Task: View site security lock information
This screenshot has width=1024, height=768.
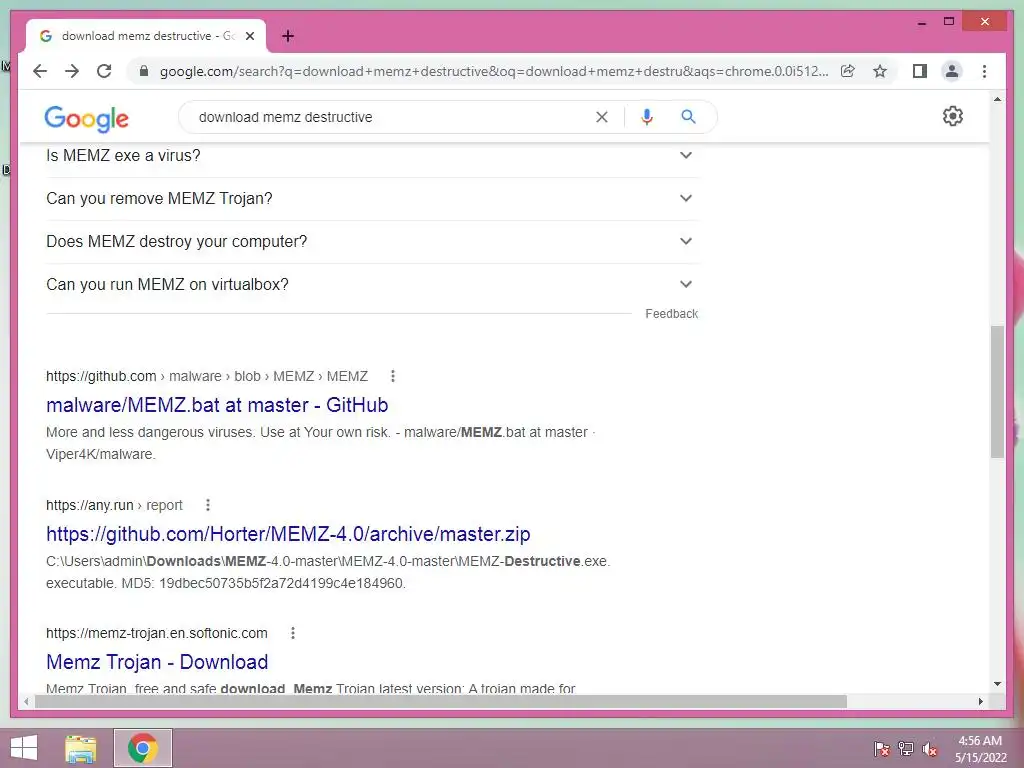Action: (144, 71)
